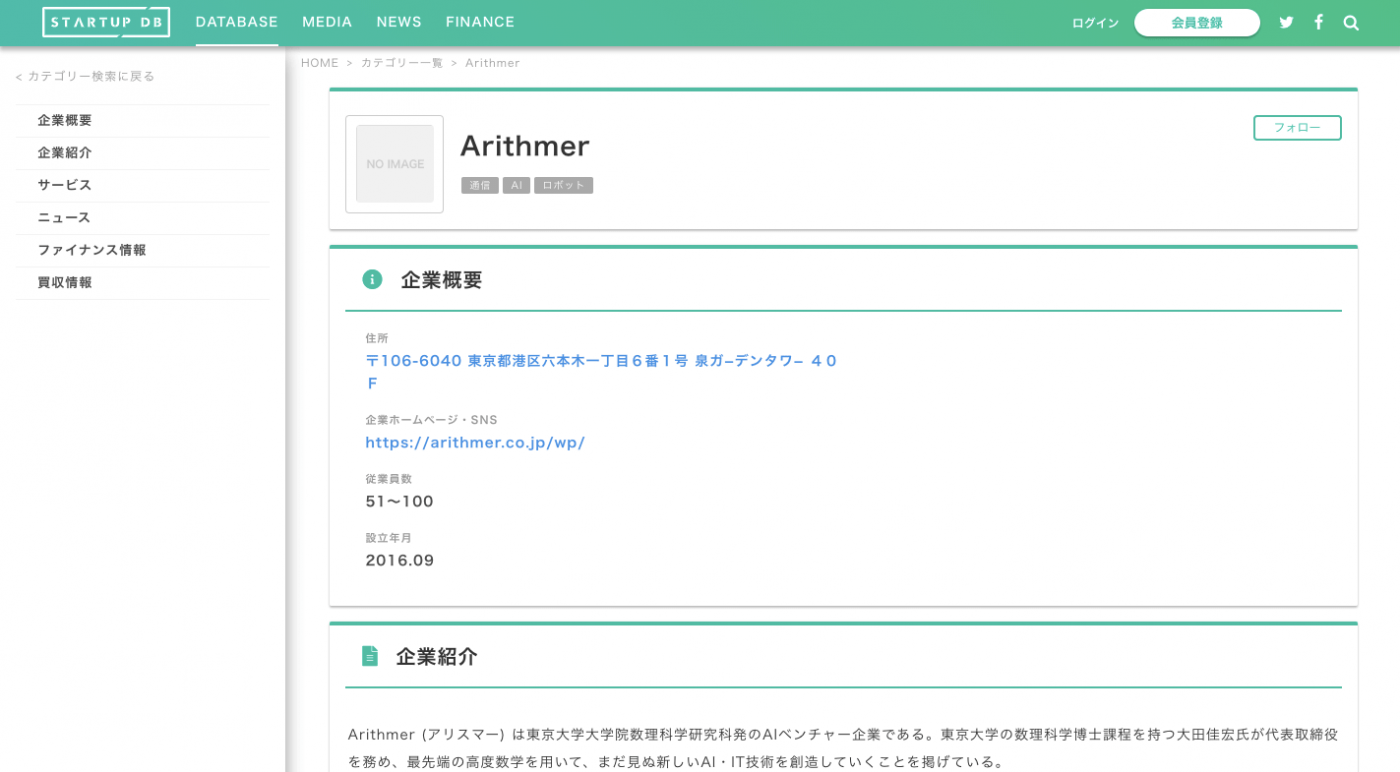Click the NO IMAGE company logo thumbnail
Screen dimensions: 1400x772
pyautogui.click(x=394, y=164)
